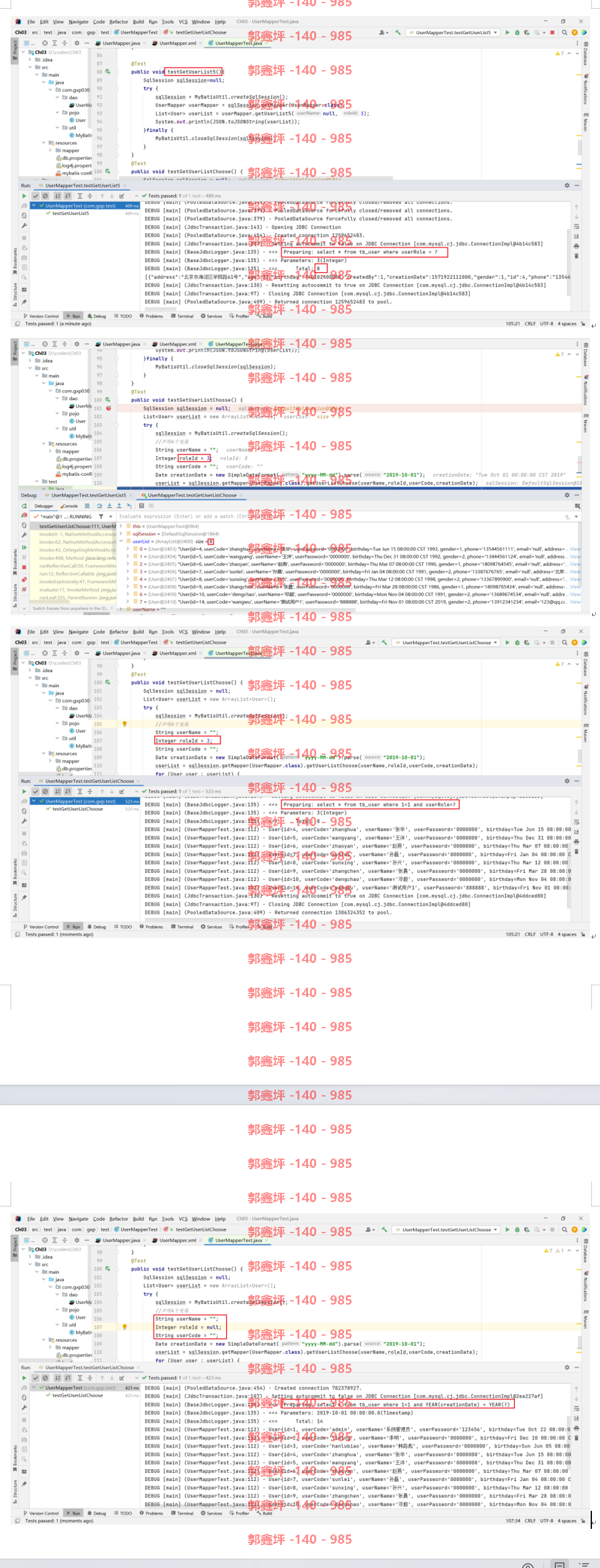600x1568 pixels.
Task: Click Database sidebar icon in first screenshot
Action: coord(585,54)
